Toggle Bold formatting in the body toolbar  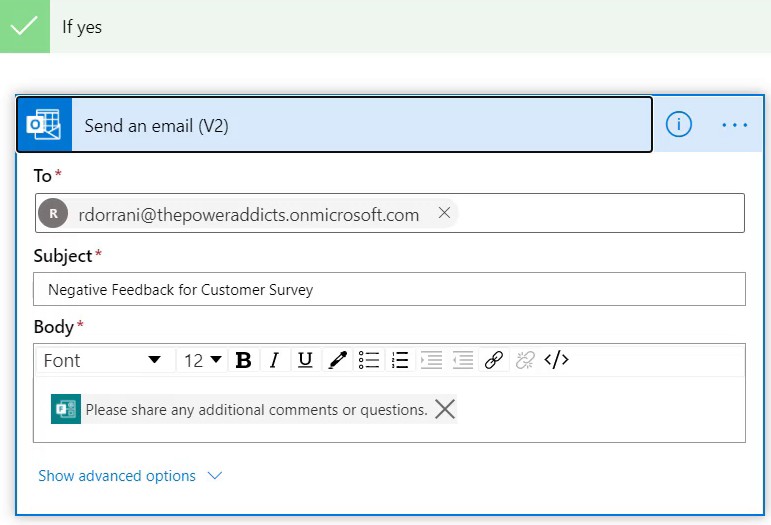pyautogui.click(x=243, y=360)
